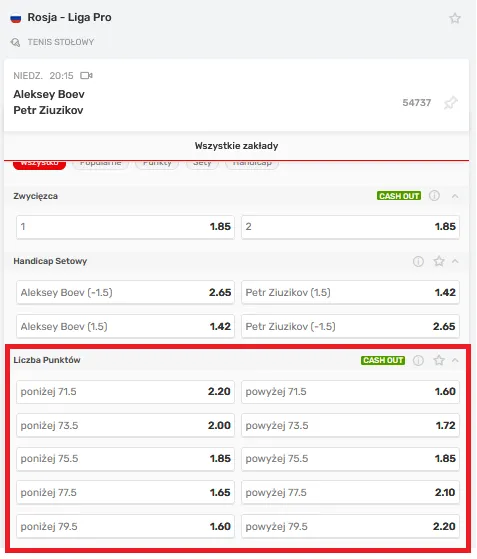The width and height of the screenshot is (477, 559).
Task: Collapse the Handicap Setowy section
Action: 455,261
